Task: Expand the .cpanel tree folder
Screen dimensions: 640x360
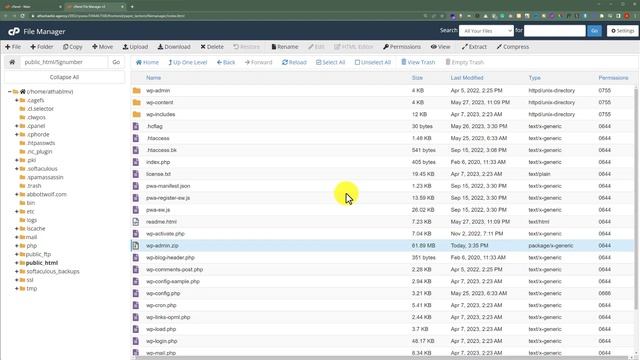Action: coord(17,126)
